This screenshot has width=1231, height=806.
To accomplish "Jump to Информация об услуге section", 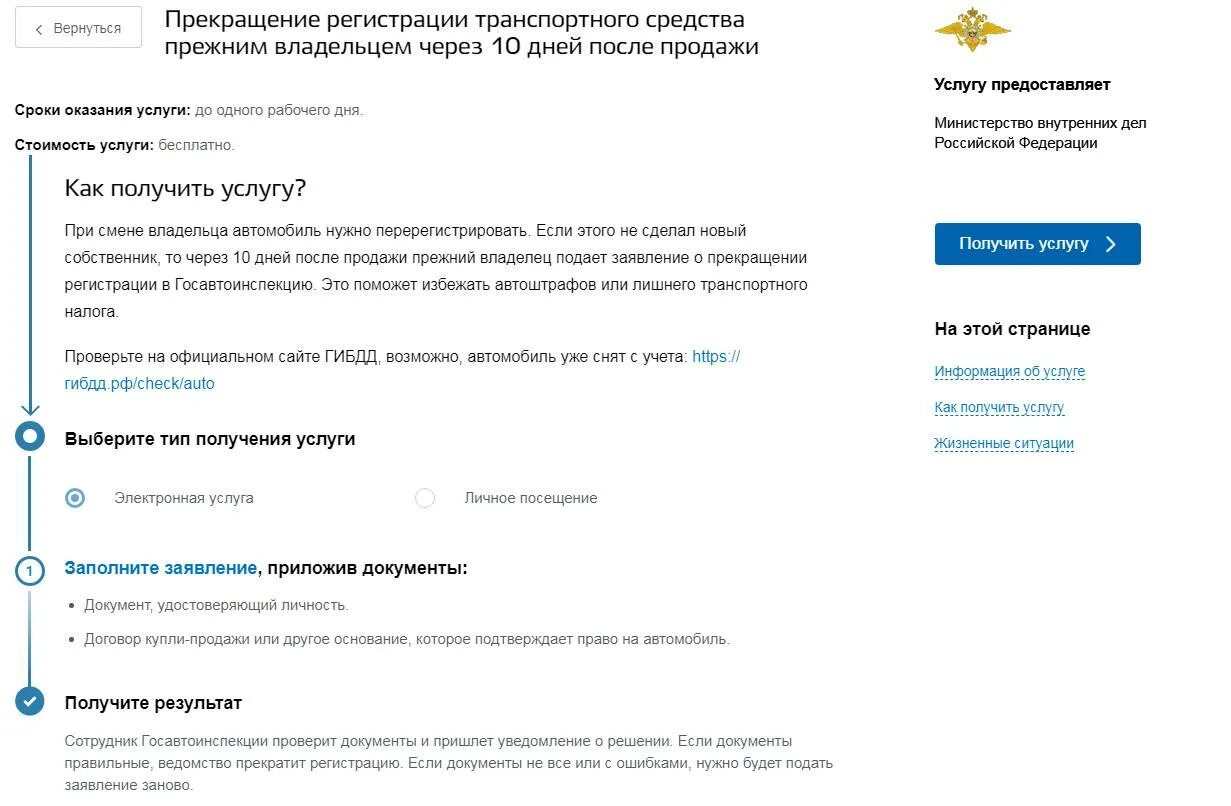I will (x=1010, y=372).
